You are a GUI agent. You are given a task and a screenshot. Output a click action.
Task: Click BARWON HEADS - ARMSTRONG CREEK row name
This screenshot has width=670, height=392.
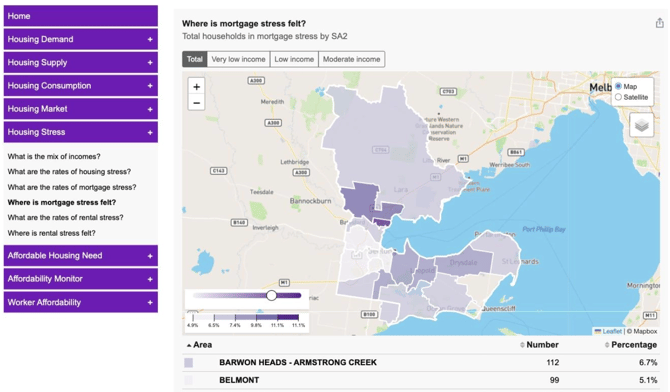pyautogui.click(x=298, y=363)
